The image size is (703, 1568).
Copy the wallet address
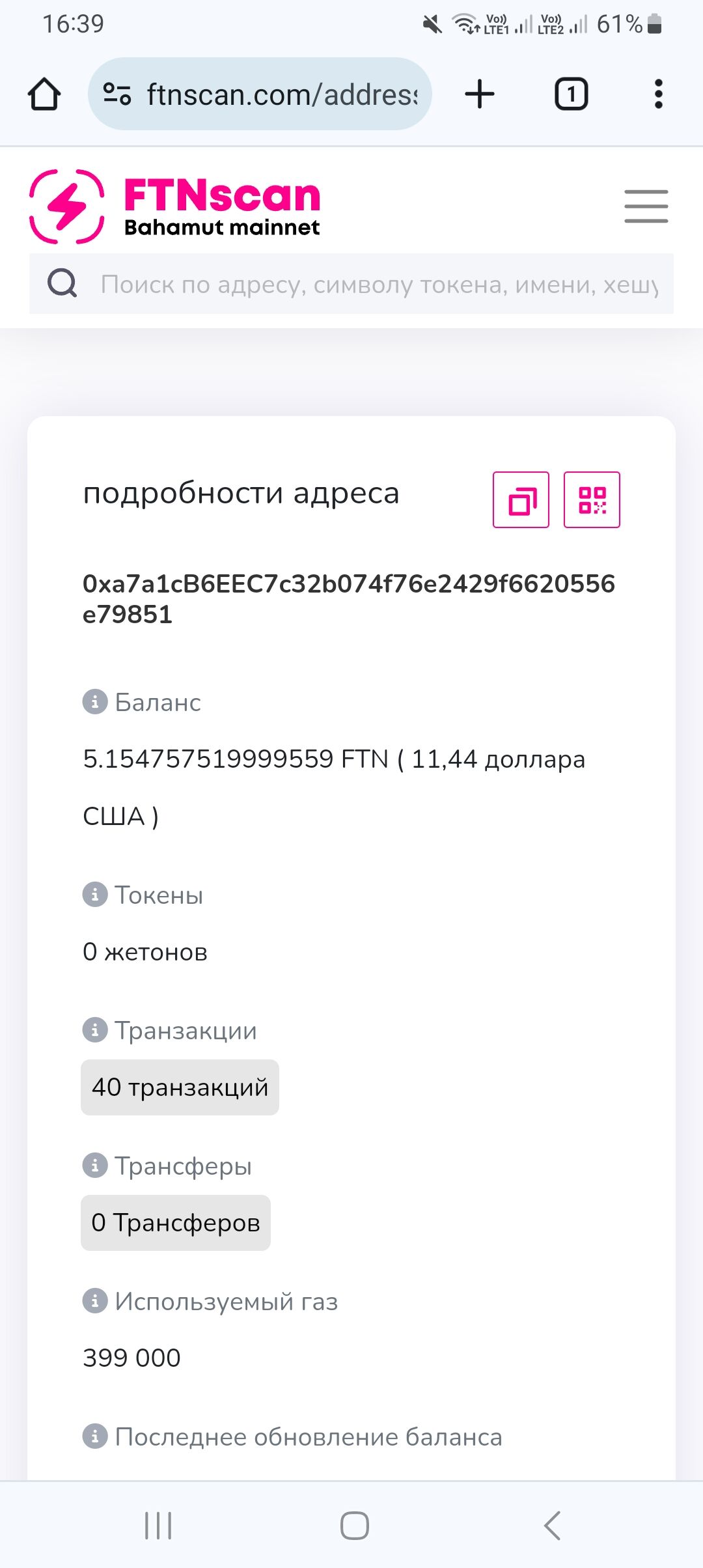(x=521, y=499)
